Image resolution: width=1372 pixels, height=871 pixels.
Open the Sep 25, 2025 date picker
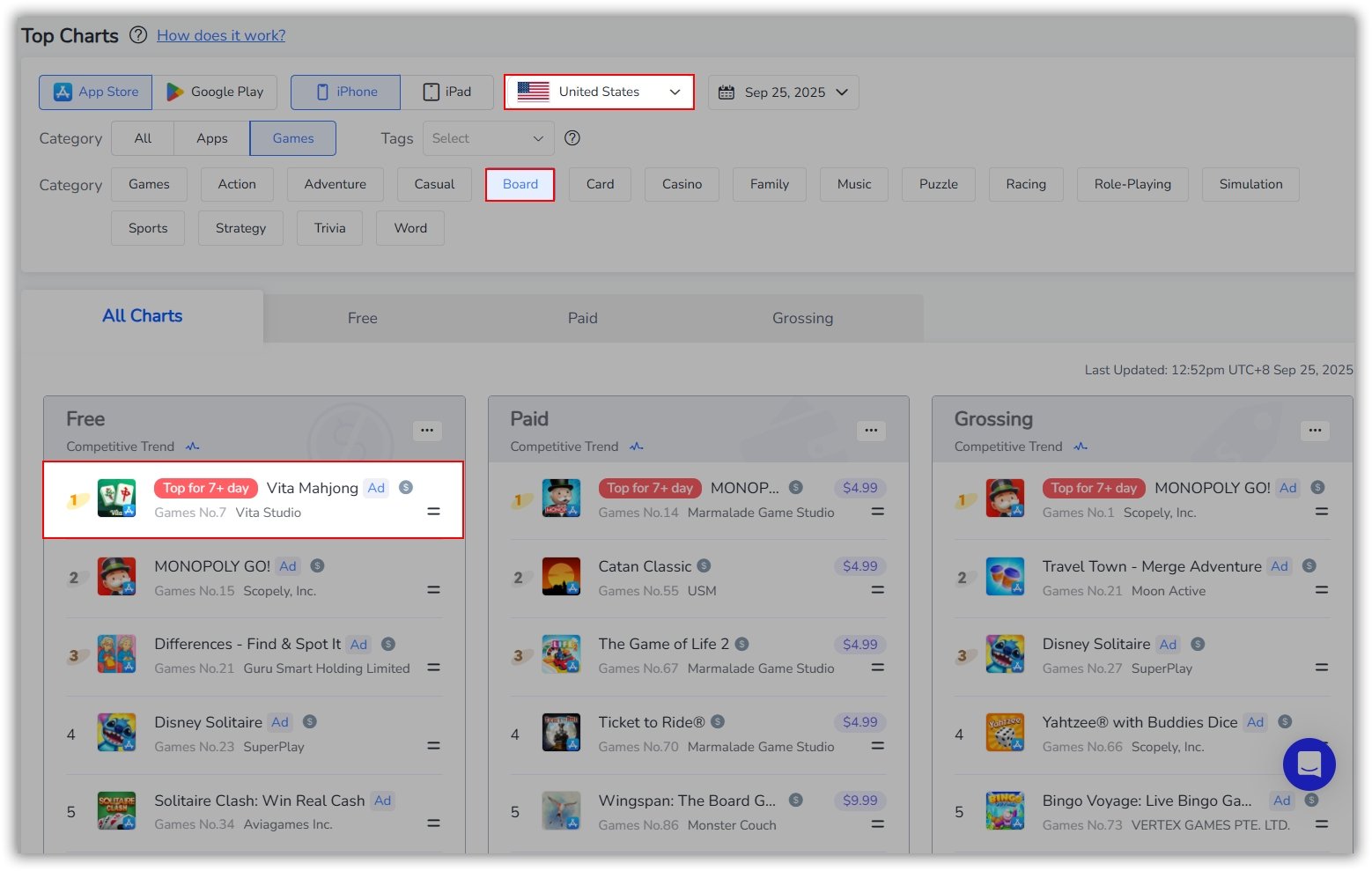[784, 92]
